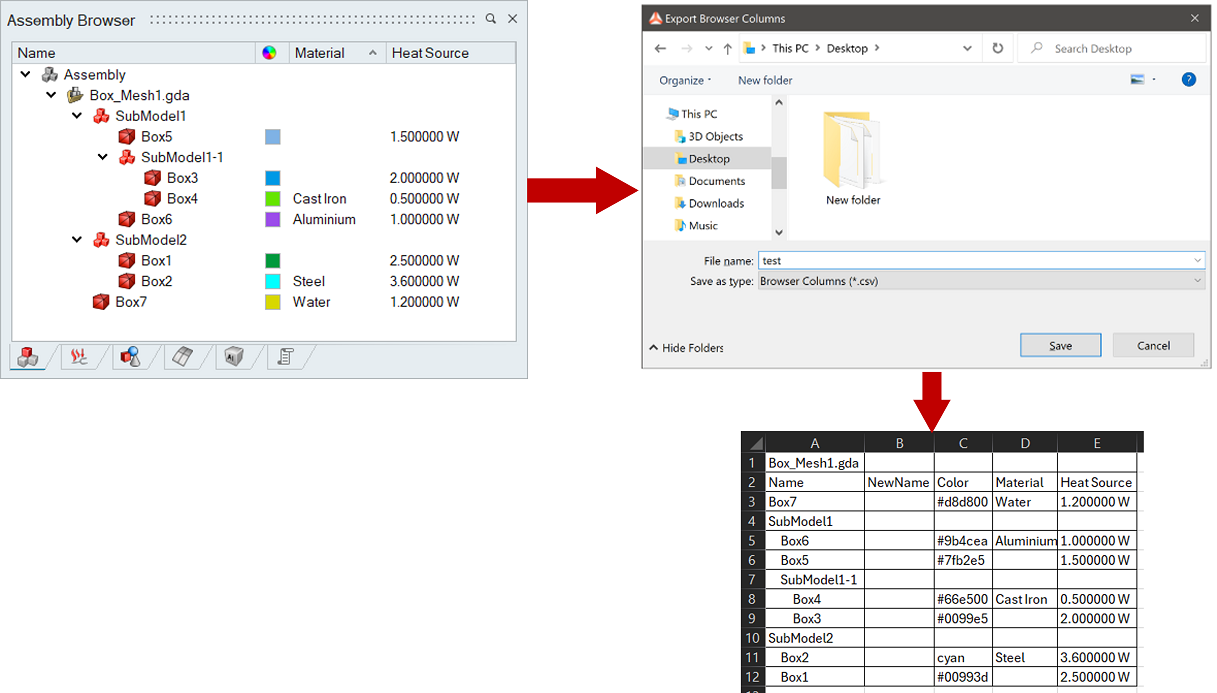The height and width of the screenshot is (693, 1217).
Task: Click the back arrow in Export dialog
Action: [660, 48]
